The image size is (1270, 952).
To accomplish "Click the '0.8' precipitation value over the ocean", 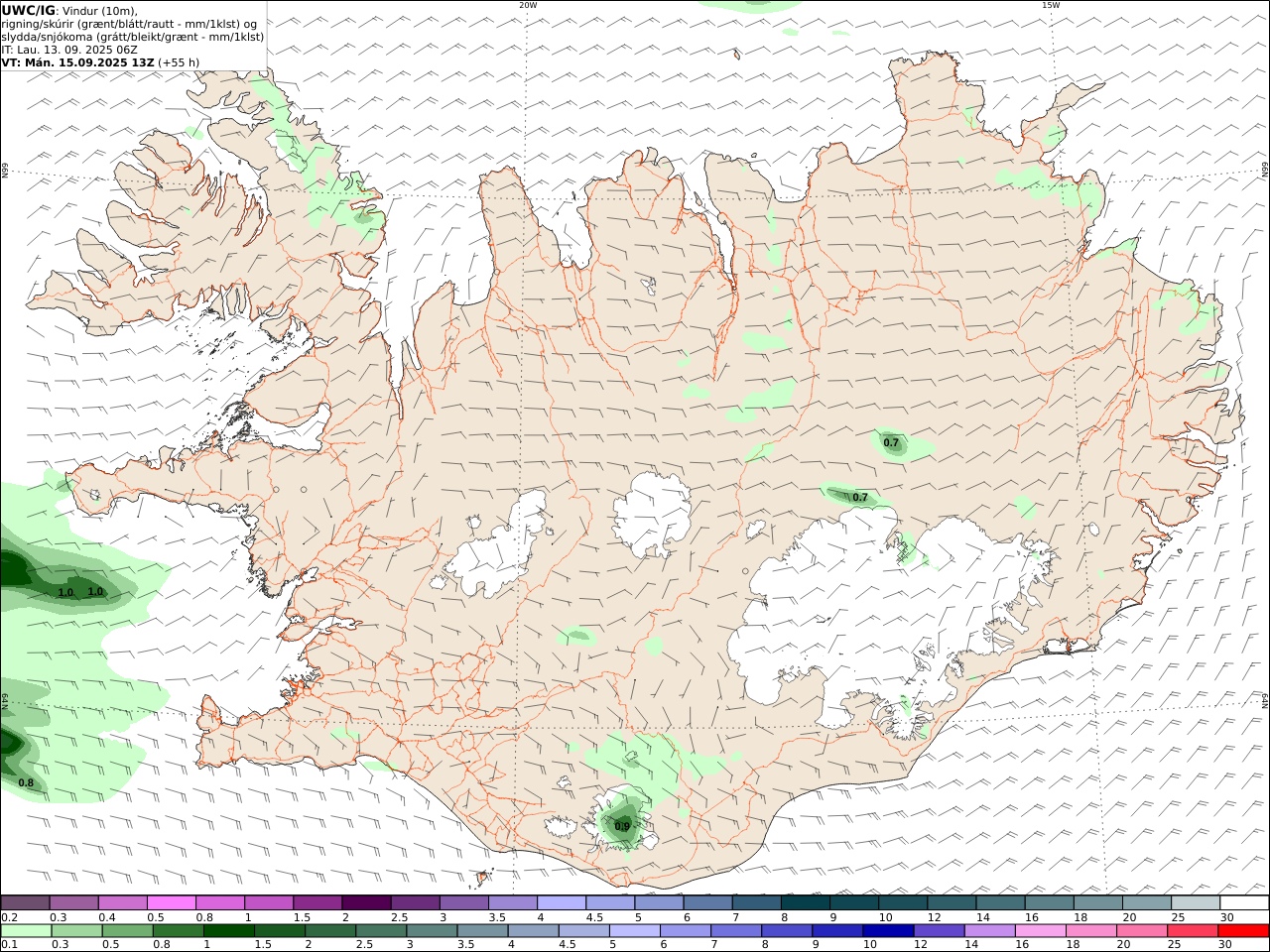I will tap(26, 783).
